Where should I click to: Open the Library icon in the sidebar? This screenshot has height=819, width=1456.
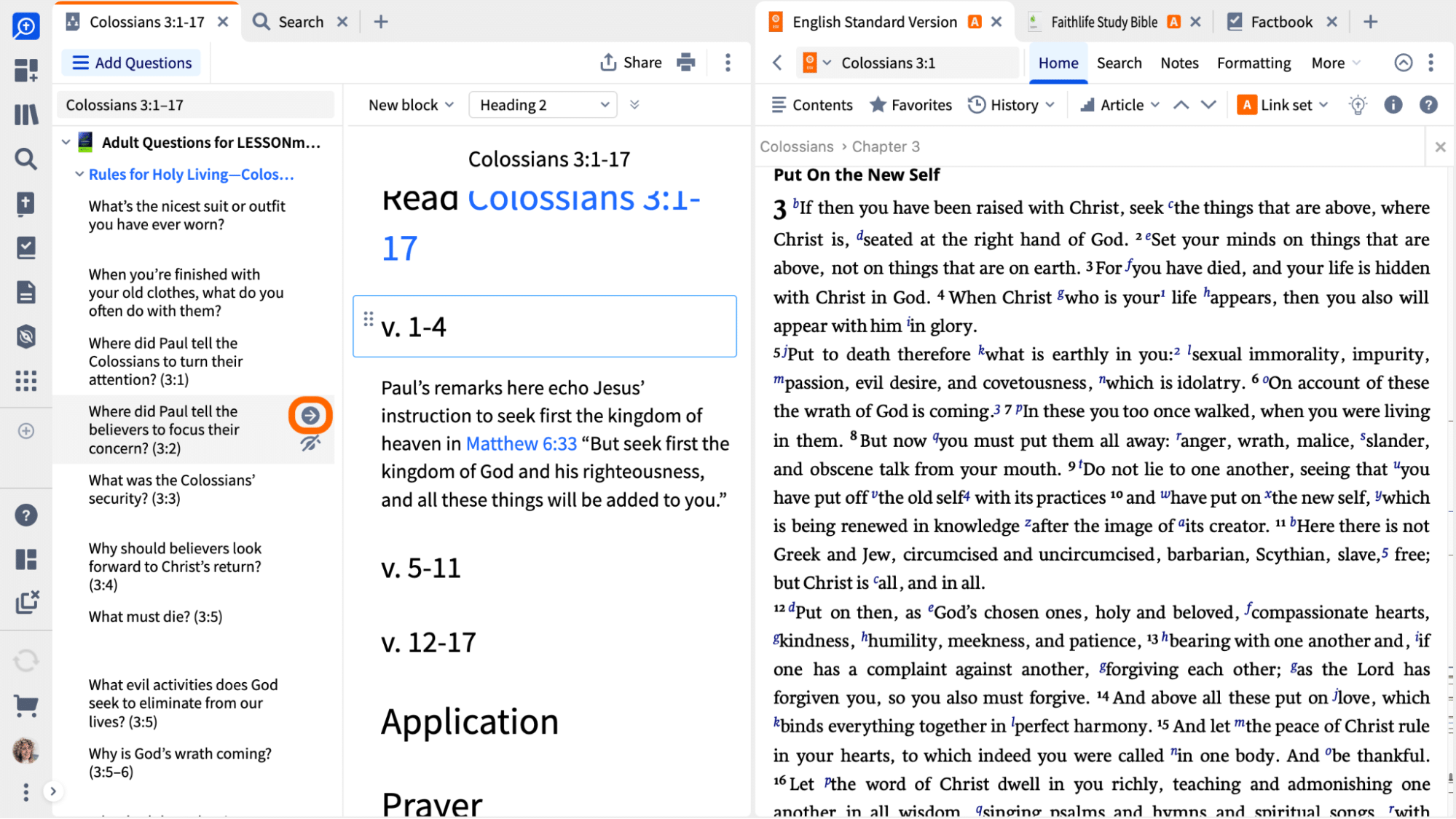click(25, 114)
